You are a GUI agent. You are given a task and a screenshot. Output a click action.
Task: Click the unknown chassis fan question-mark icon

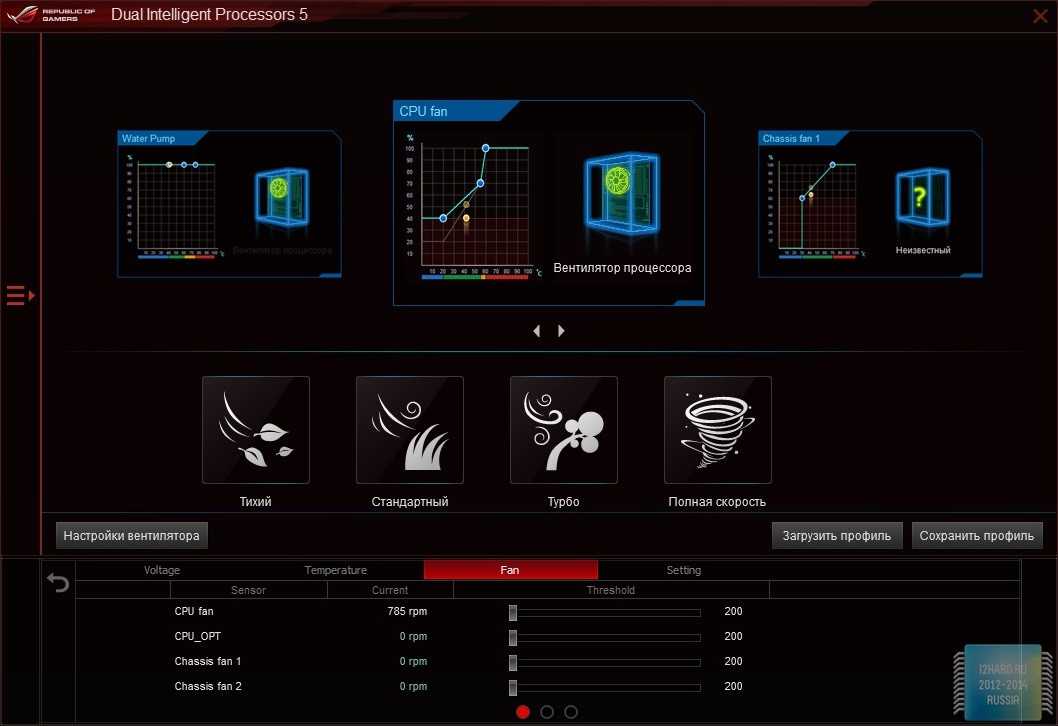pos(922,198)
